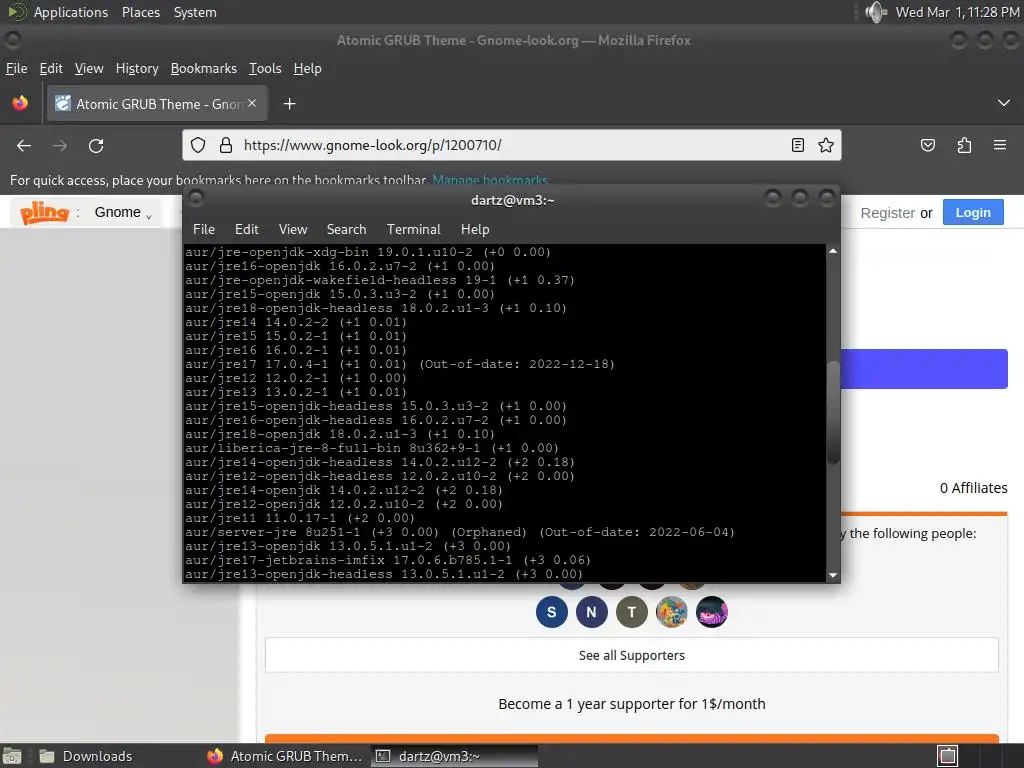Expand the Gnome store dropdown

(x=123, y=212)
